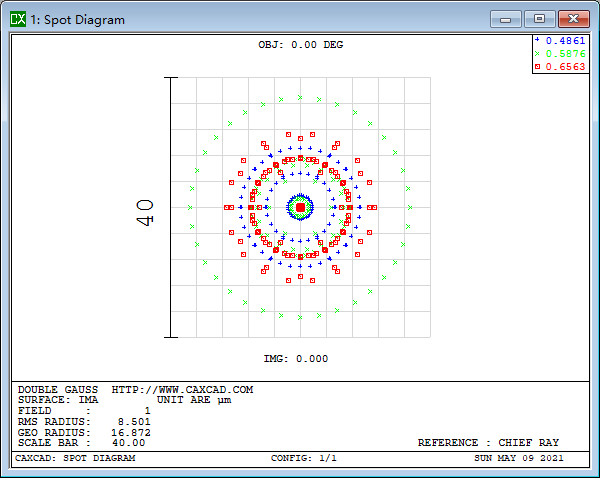Viewport: 600px width, 478px height.
Task: Click the 'DOUBLE GAUSS' lens title text
Action: tap(58, 390)
